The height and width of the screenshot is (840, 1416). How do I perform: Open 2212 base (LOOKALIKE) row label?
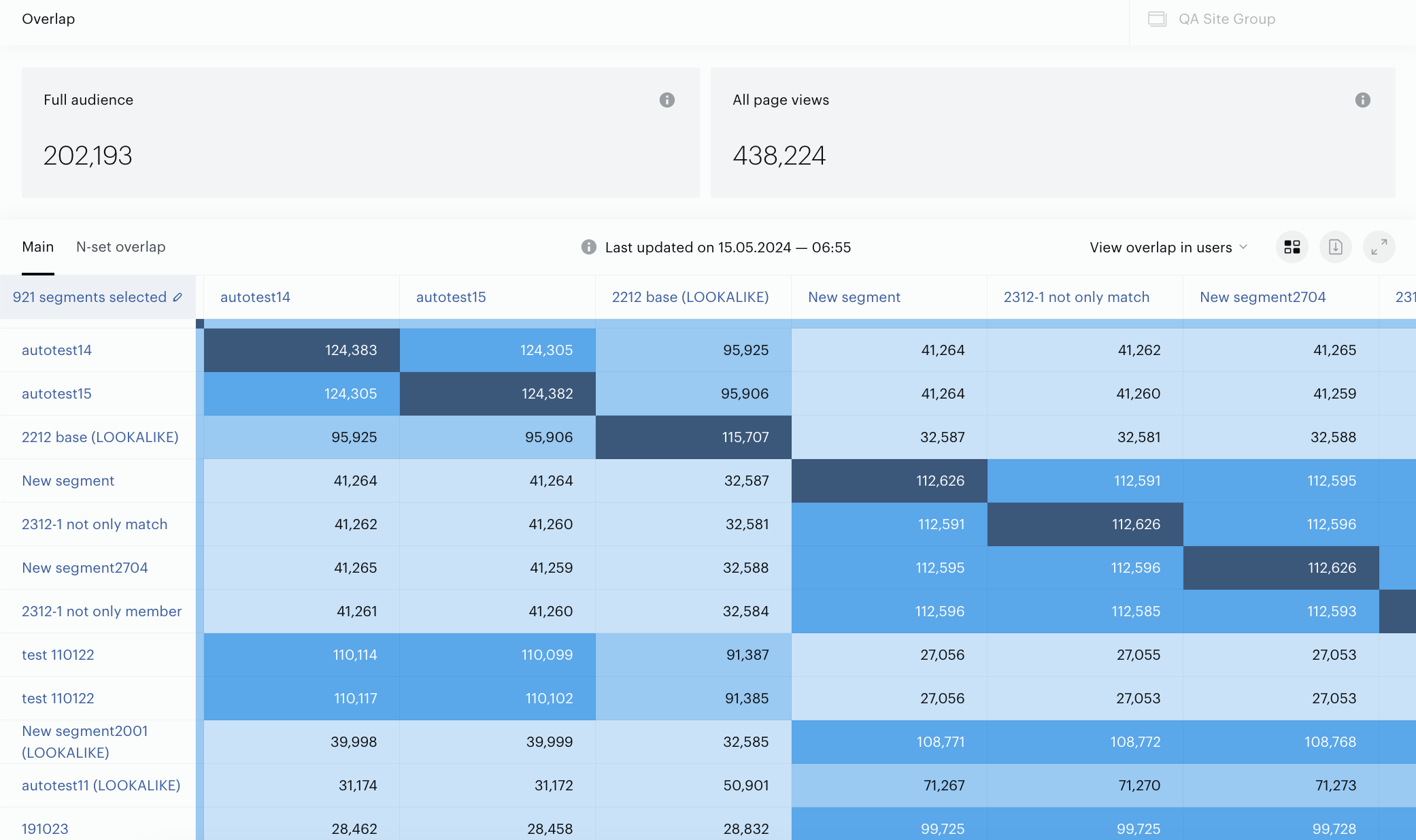click(100, 437)
